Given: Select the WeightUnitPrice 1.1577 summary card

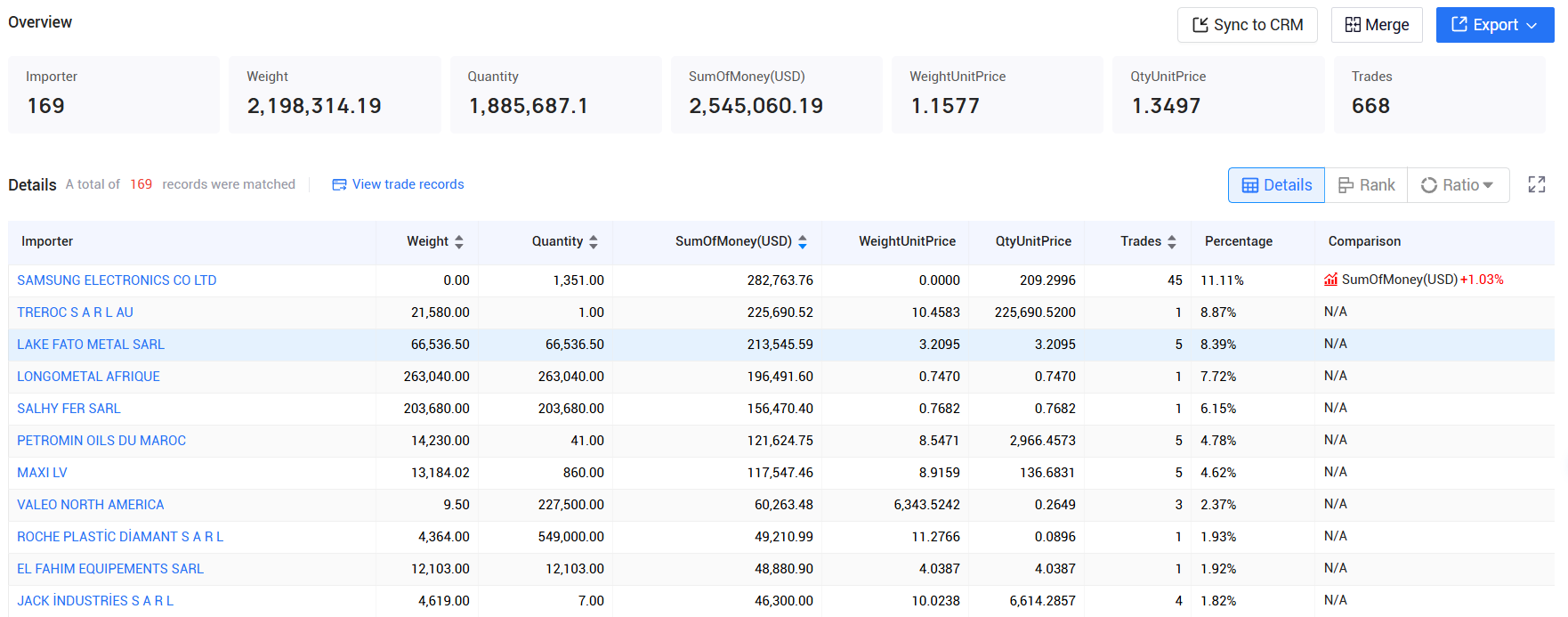Looking at the screenshot, I should pos(998,94).
